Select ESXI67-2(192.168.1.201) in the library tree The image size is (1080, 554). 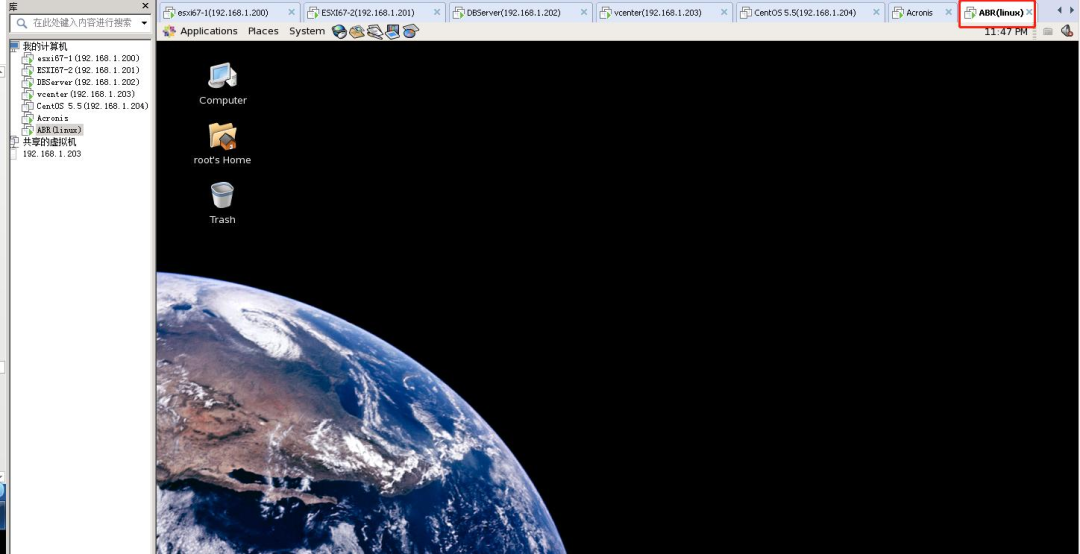(87, 70)
